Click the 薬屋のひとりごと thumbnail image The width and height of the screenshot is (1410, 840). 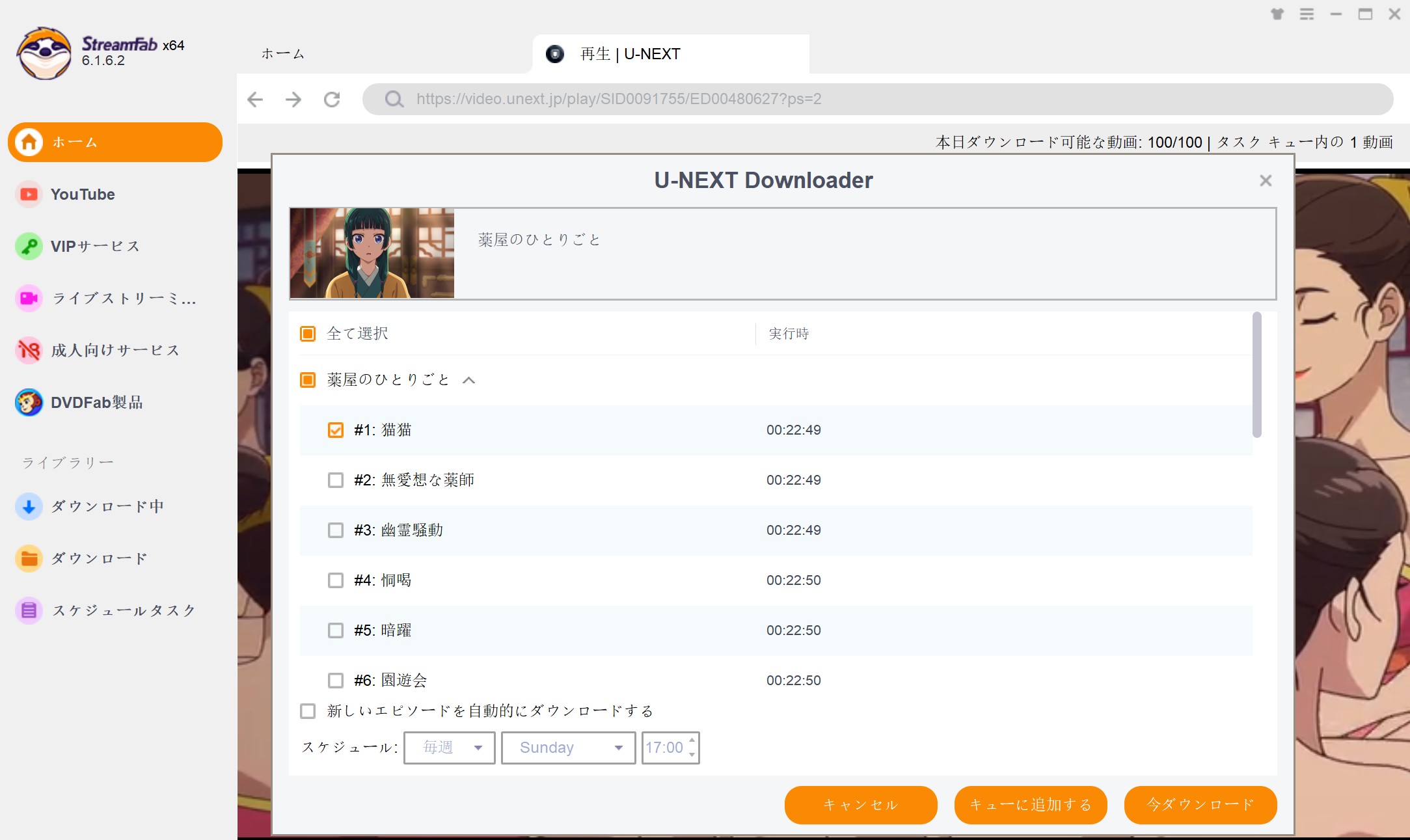coord(372,253)
